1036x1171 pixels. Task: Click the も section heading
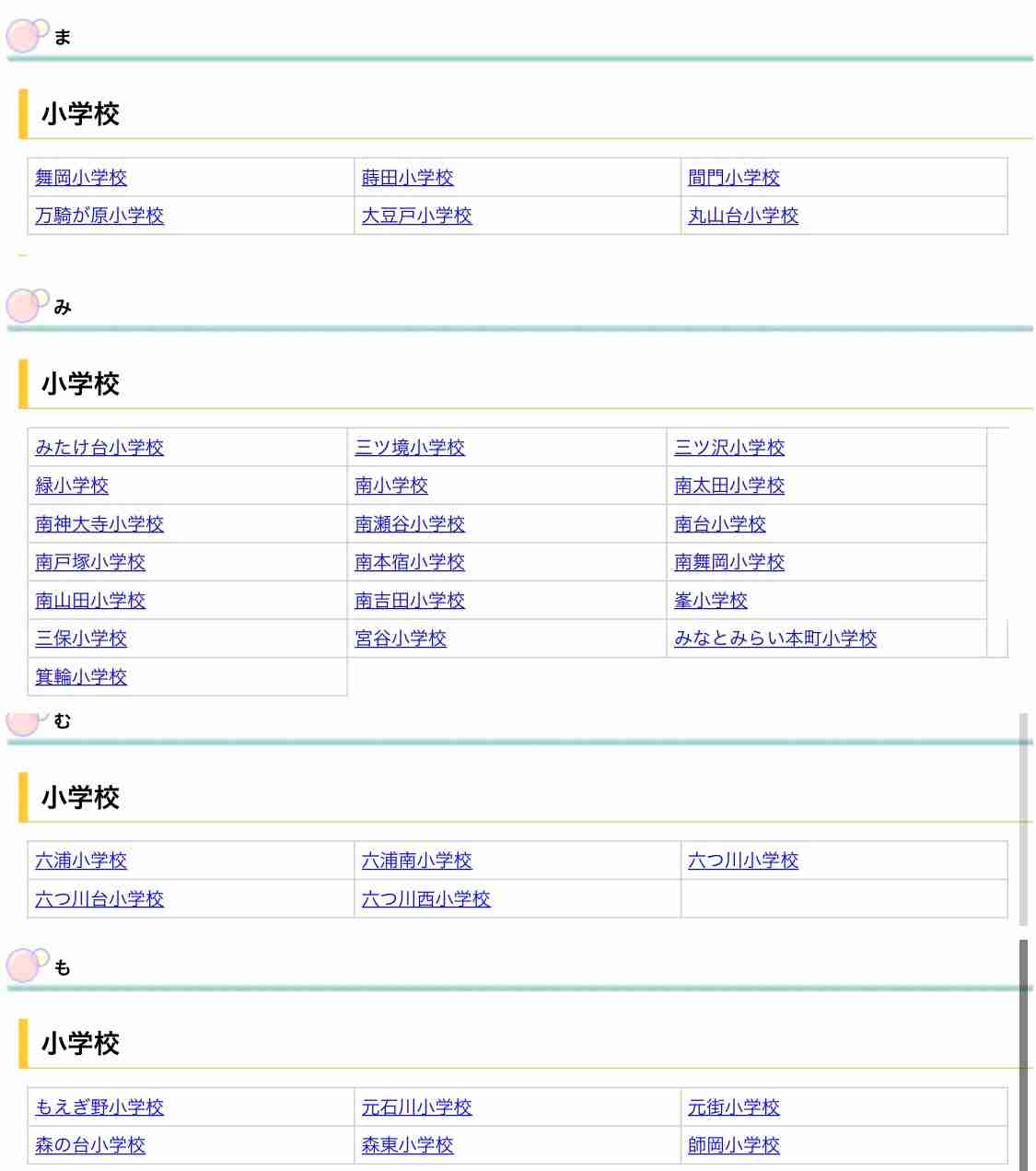pyautogui.click(x=63, y=967)
